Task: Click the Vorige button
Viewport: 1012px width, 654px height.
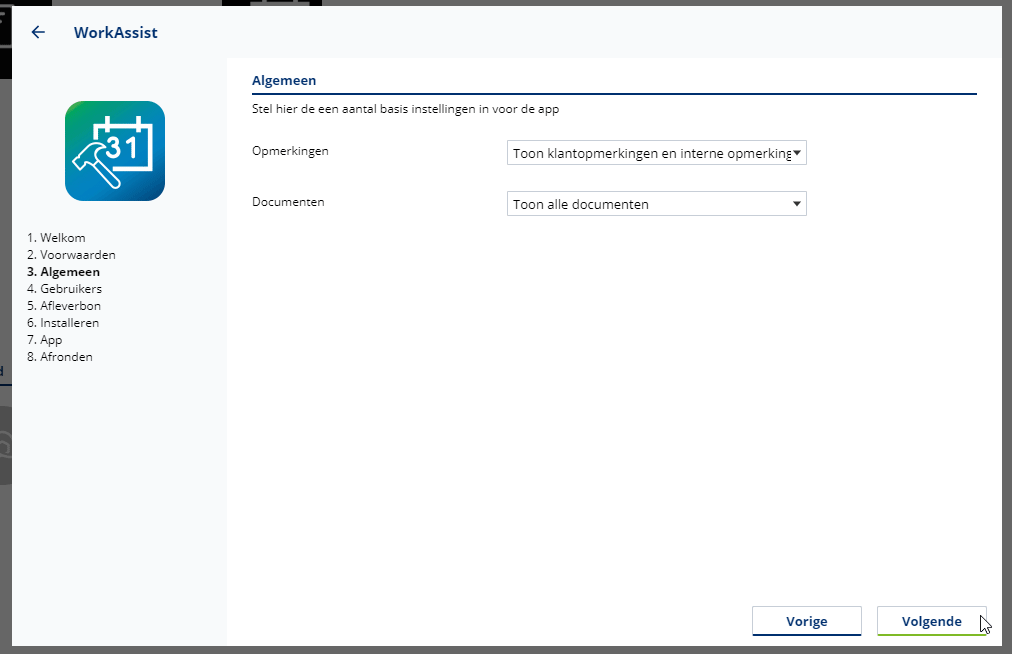Action: (807, 621)
